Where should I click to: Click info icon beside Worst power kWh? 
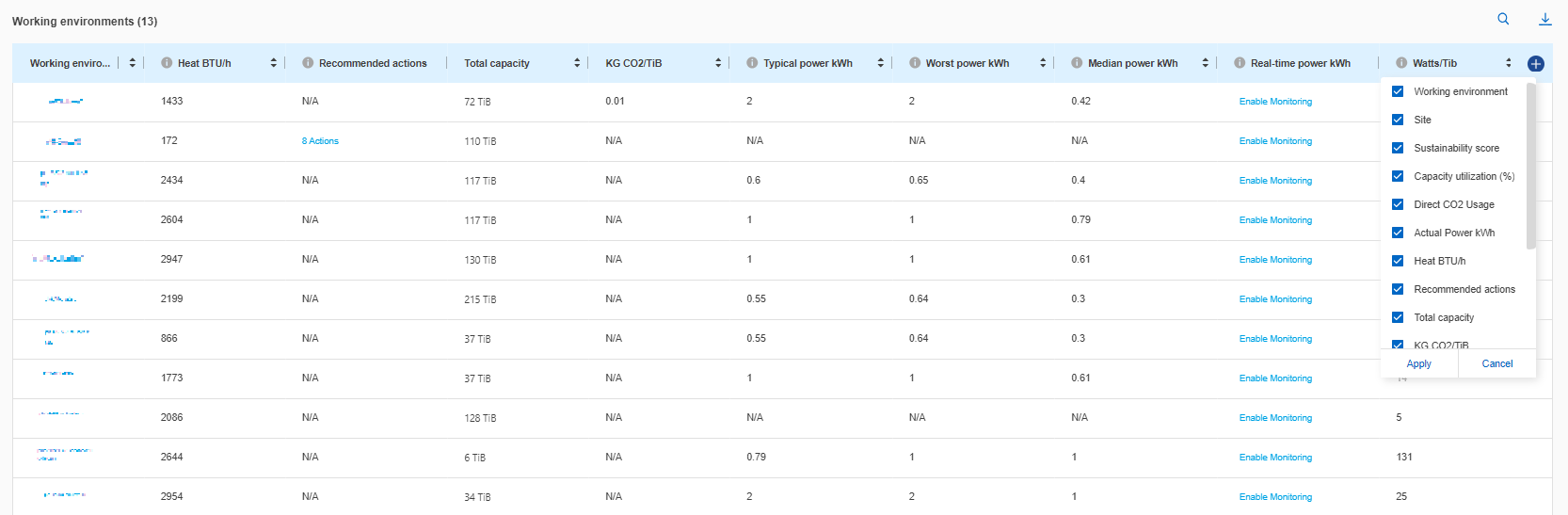point(915,63)
